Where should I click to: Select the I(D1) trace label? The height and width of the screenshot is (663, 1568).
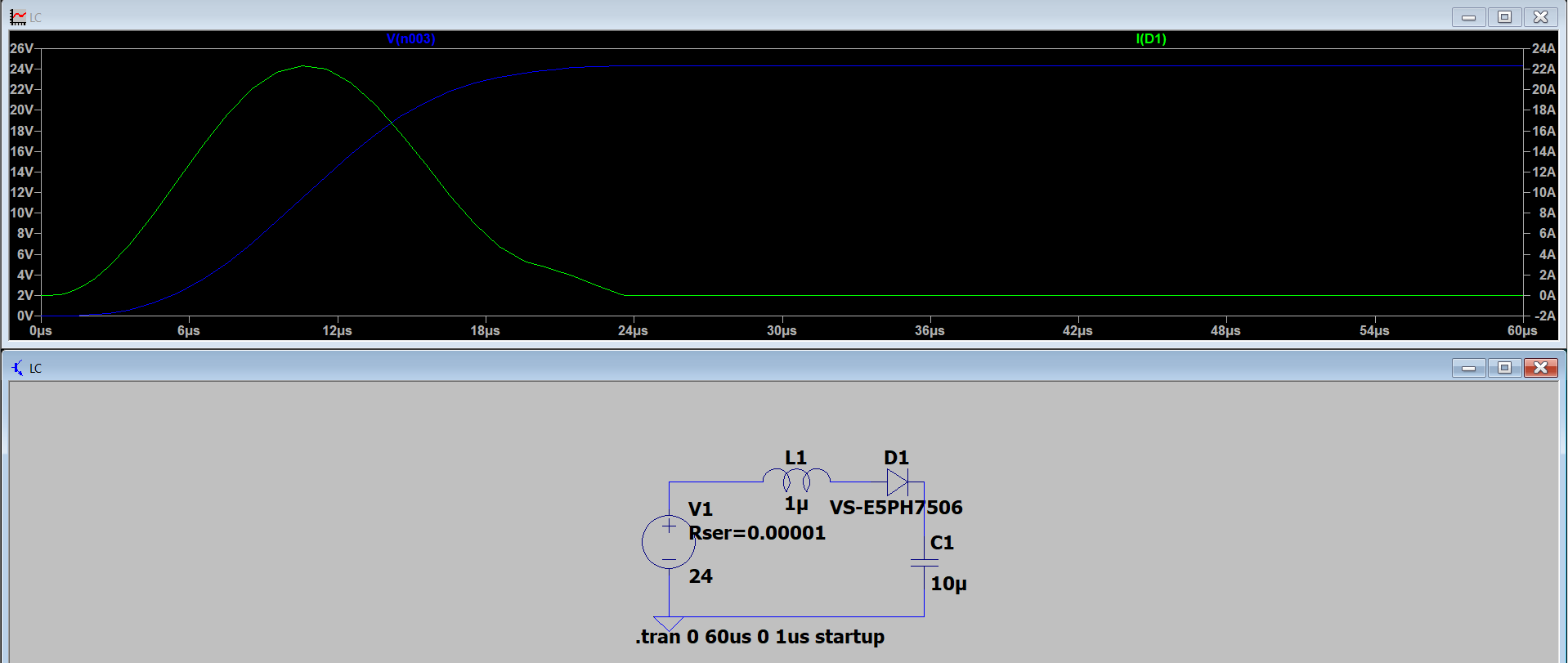pos(1151,38)
